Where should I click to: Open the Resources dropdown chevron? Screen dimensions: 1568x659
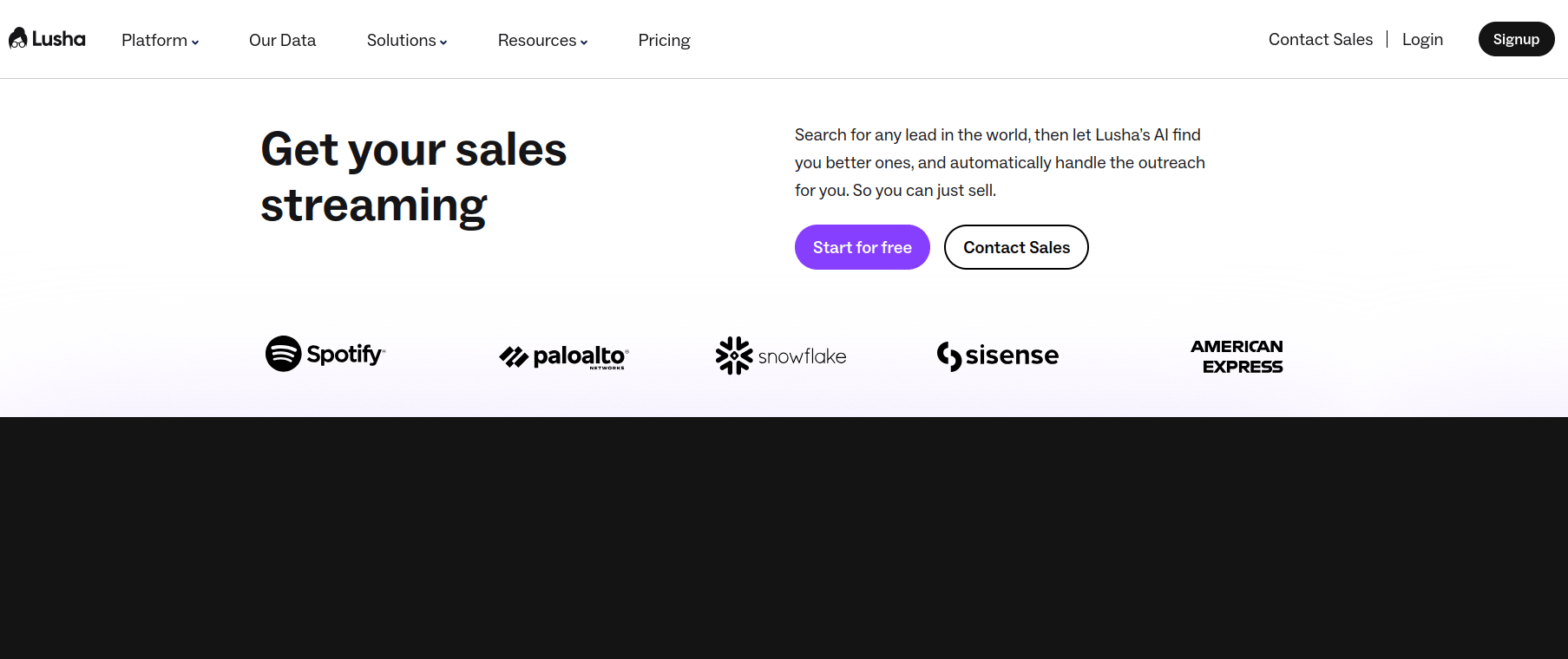point(584,42)
